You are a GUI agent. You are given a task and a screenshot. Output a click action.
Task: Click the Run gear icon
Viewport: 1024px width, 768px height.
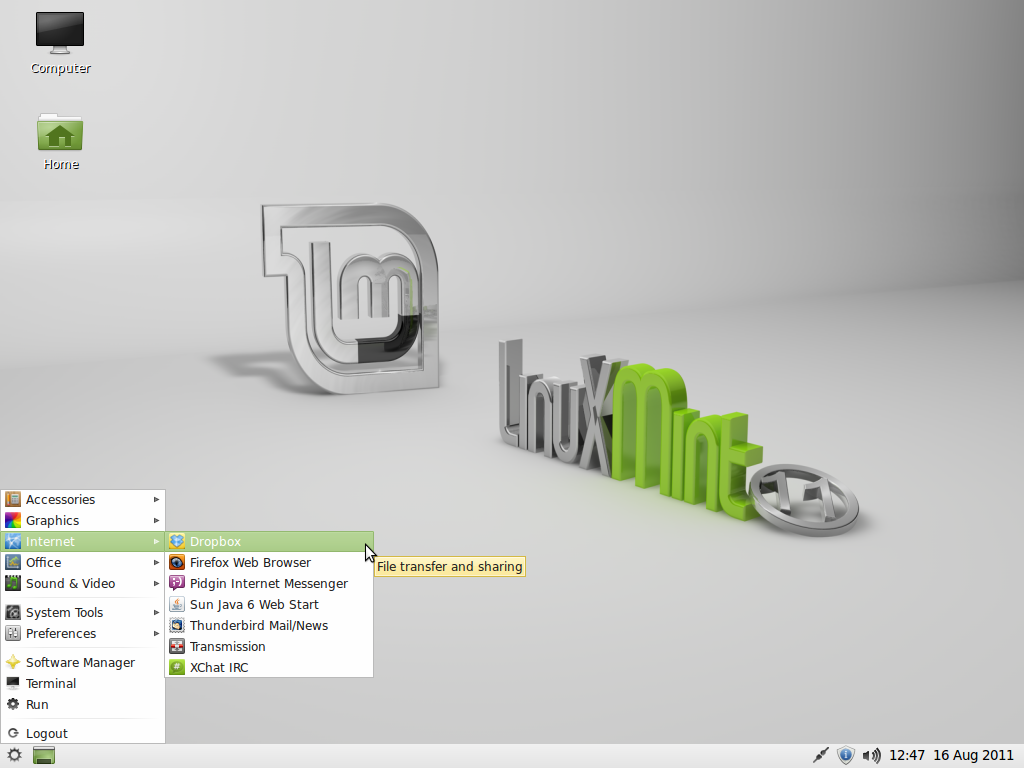(x=13, y=704)
